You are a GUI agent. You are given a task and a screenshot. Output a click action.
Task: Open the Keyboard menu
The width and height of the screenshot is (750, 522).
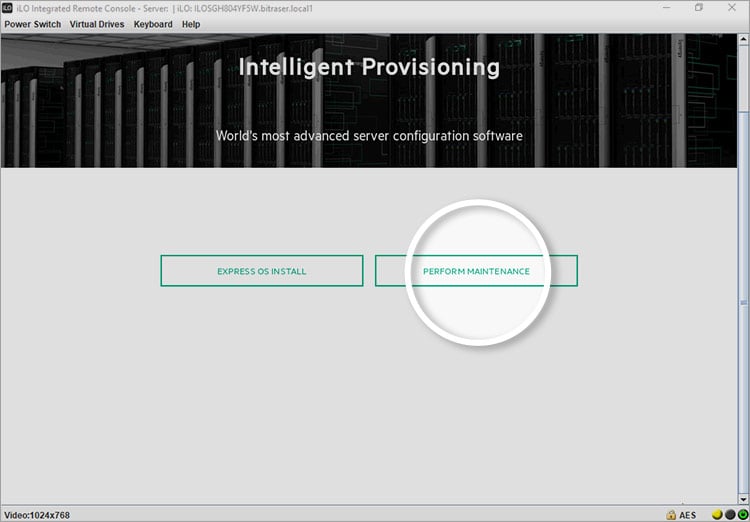[153, 24]
